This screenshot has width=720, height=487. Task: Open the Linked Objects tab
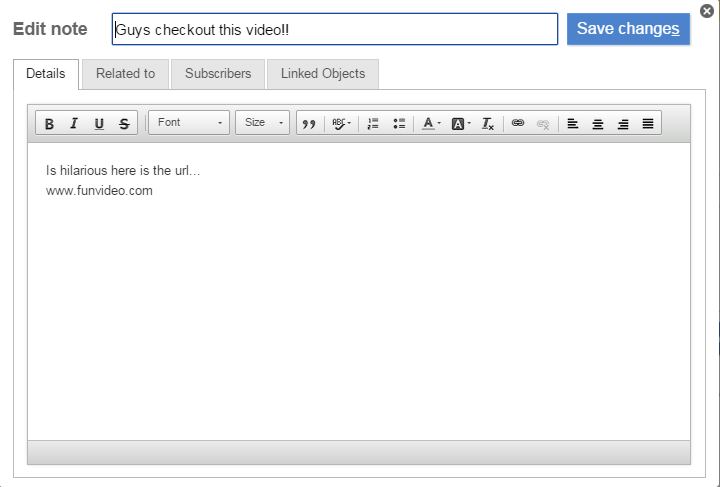[322, 74]
